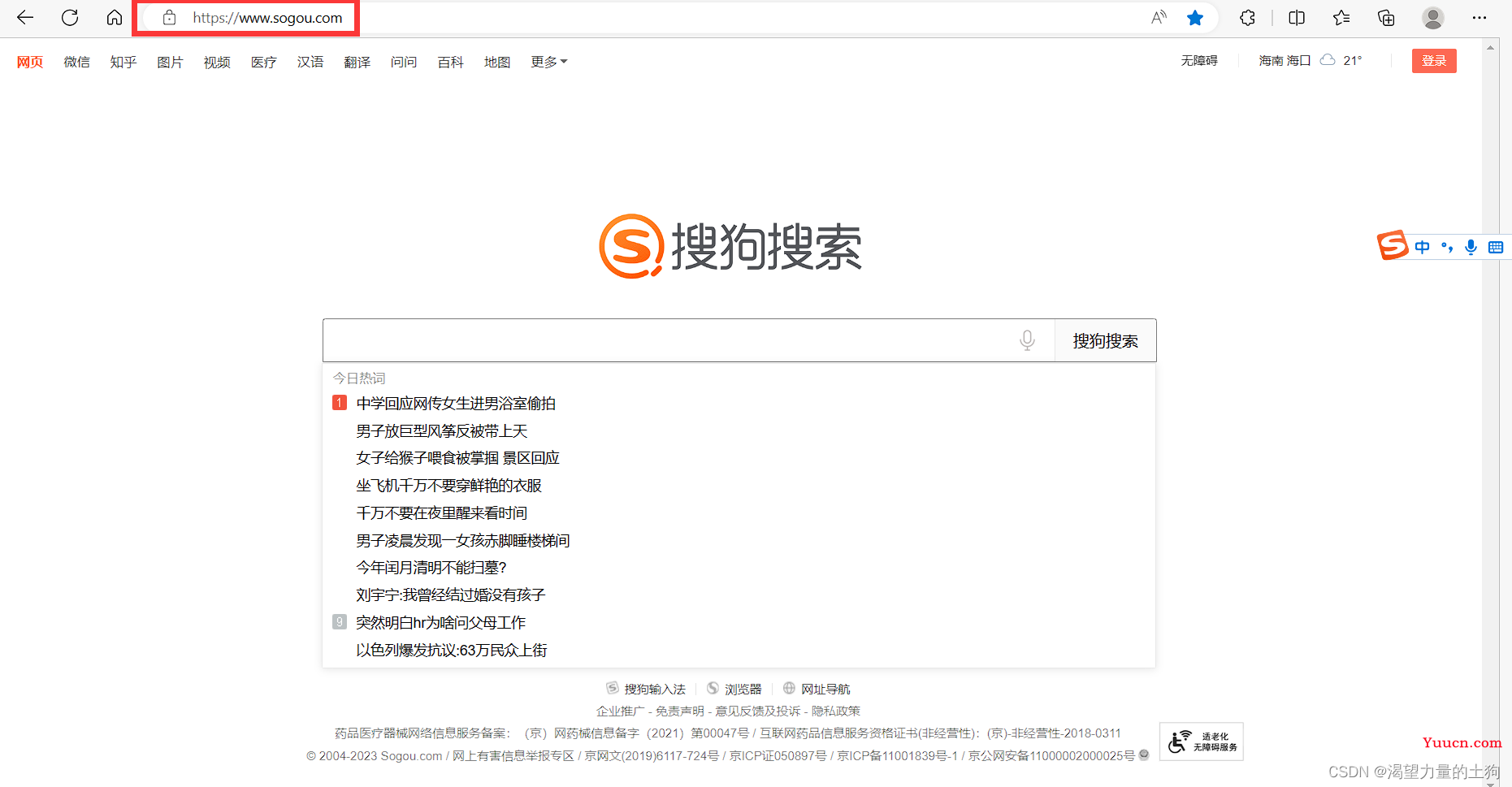The image size is (1512, 787).
Task: Select hot search 中学回应网传女生进男浴室偷拍
Action: coord(456,404)
